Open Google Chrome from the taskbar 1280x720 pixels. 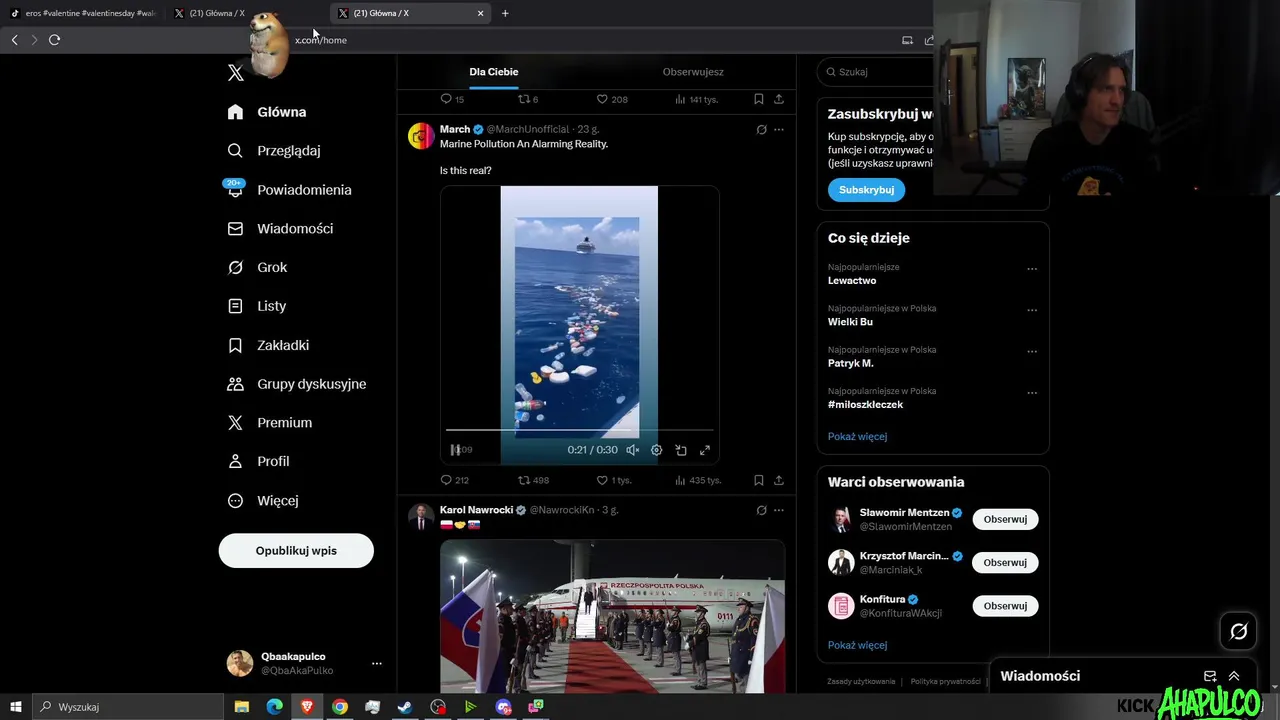click(x=340, y=707)
